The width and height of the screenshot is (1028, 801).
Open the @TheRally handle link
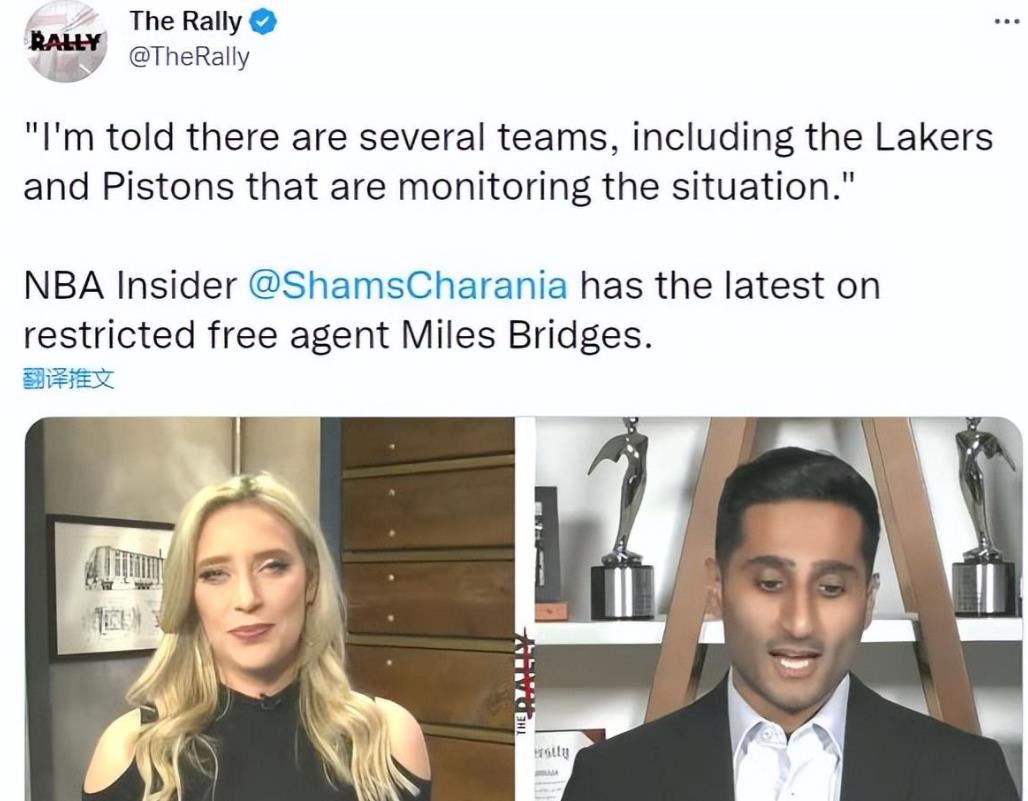(x=189, y=57)
